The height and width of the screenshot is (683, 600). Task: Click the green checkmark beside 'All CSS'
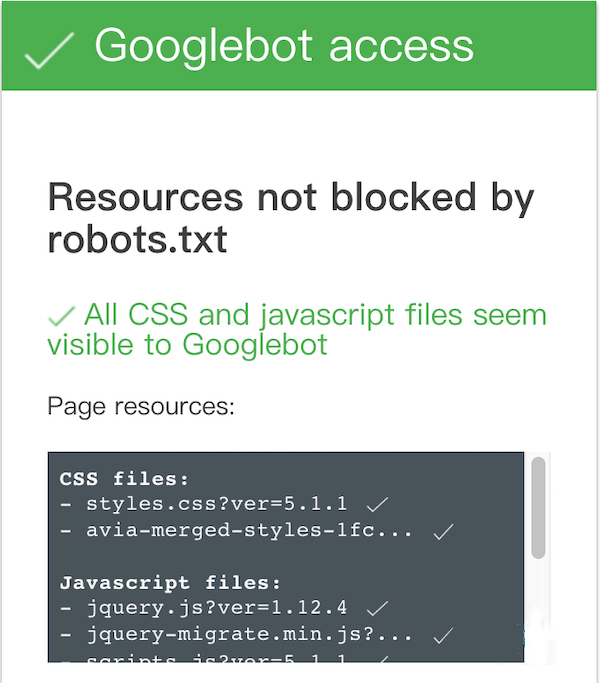click(x=61, y=316)
